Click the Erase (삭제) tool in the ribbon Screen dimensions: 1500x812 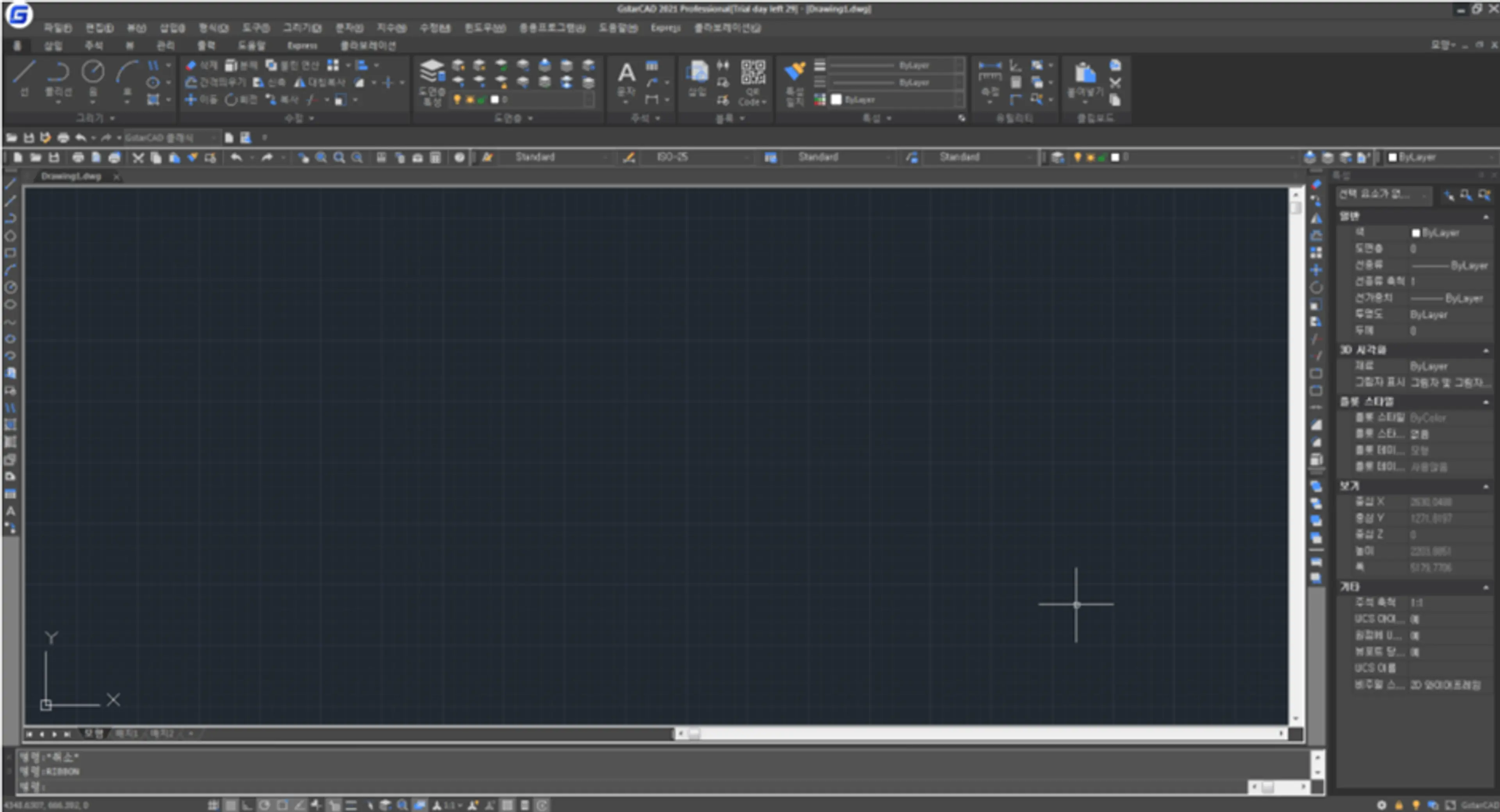pyautogui.click(x=201, y=65)
